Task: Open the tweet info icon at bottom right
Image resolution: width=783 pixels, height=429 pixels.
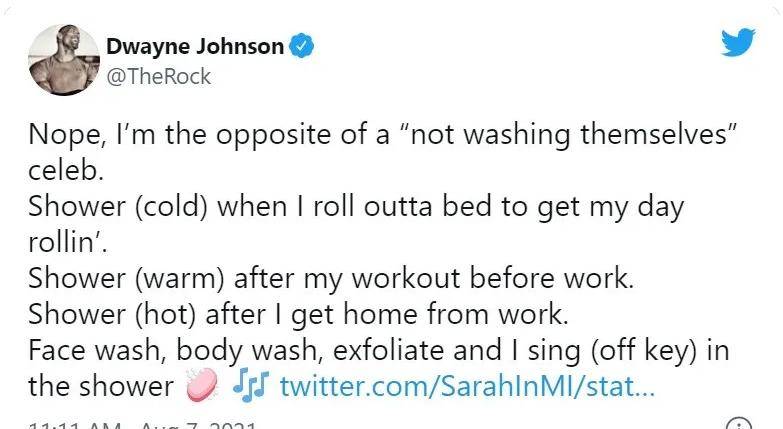Action: click(x=739, y=424)
